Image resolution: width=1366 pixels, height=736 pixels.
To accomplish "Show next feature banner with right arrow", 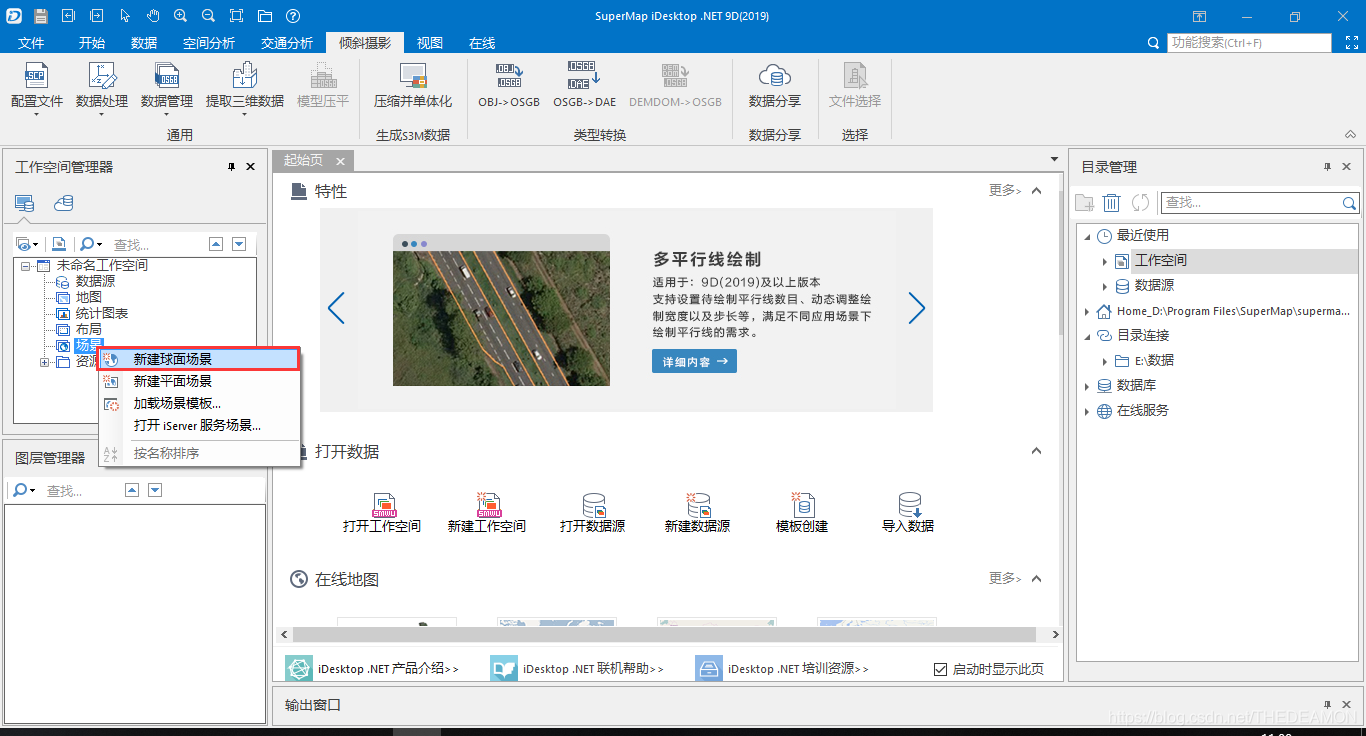I will click(x=917, y=309).
